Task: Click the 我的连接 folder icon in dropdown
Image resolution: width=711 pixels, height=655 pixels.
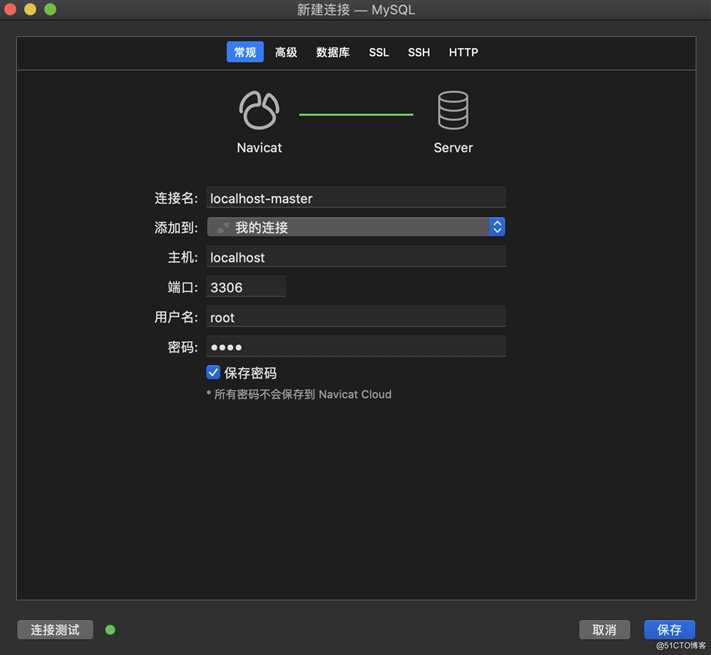Action: click(x=223, y=227)
